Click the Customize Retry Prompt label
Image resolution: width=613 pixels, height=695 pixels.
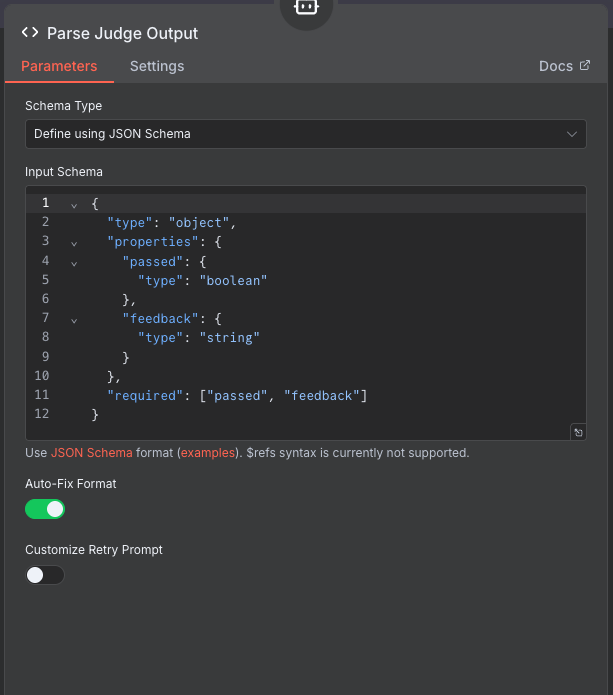(x=94, y=550)
